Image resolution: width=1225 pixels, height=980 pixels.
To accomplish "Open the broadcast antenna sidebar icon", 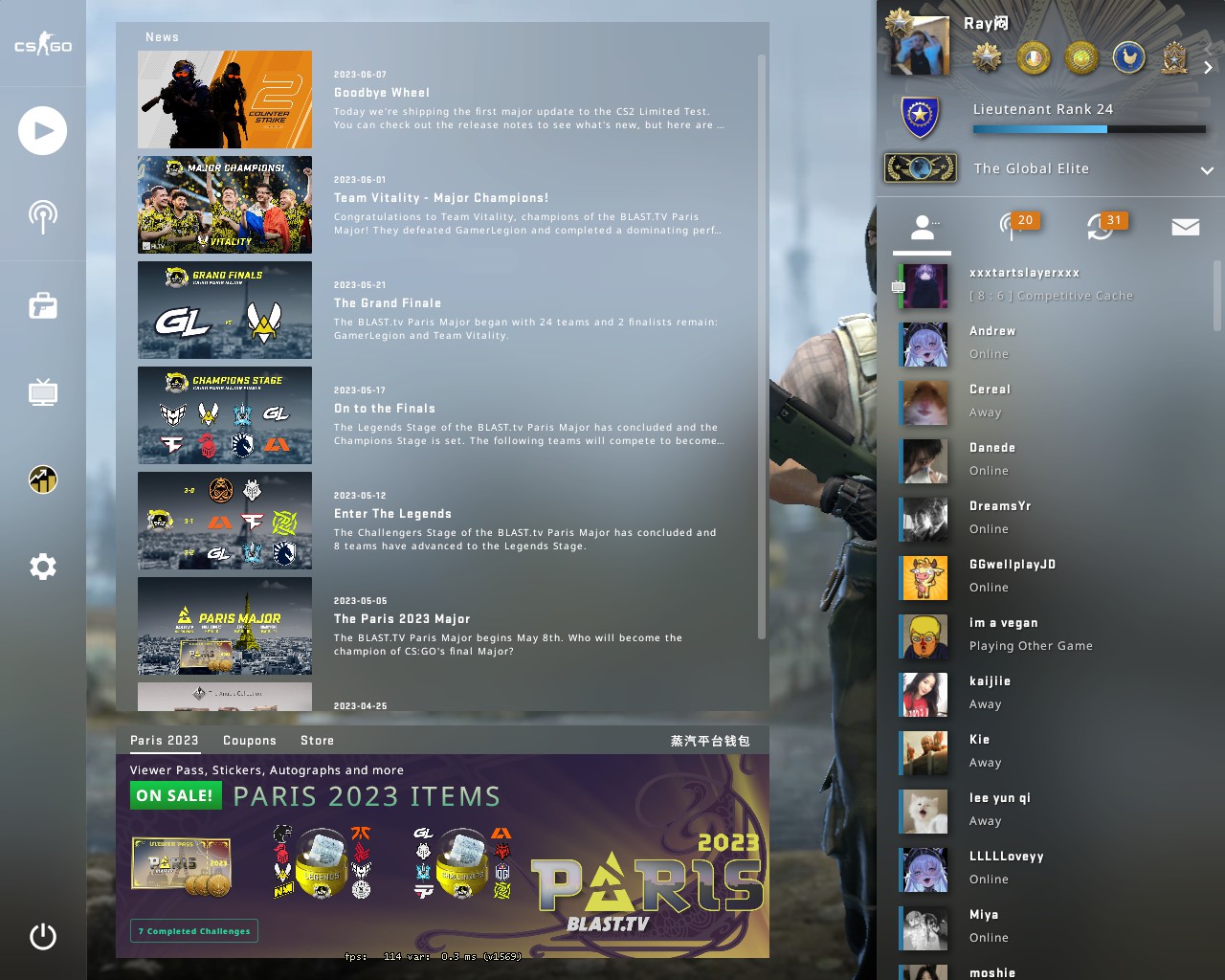I will pos(42,217).
